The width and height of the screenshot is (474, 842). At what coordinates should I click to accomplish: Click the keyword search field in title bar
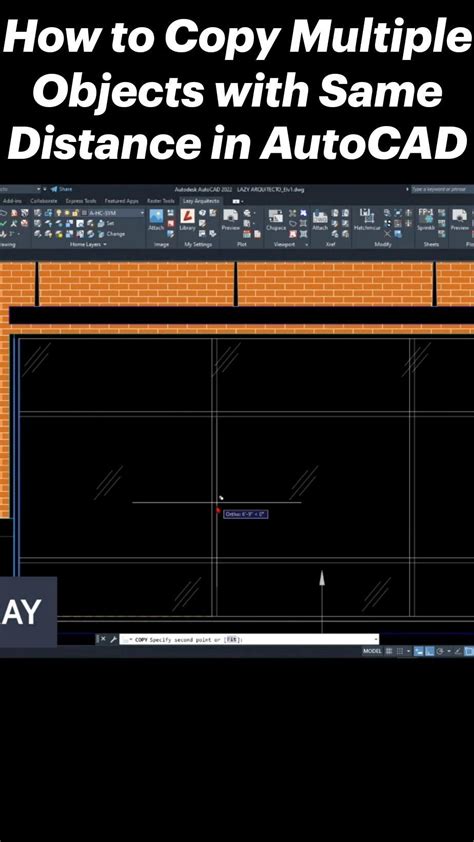[441, 189]
